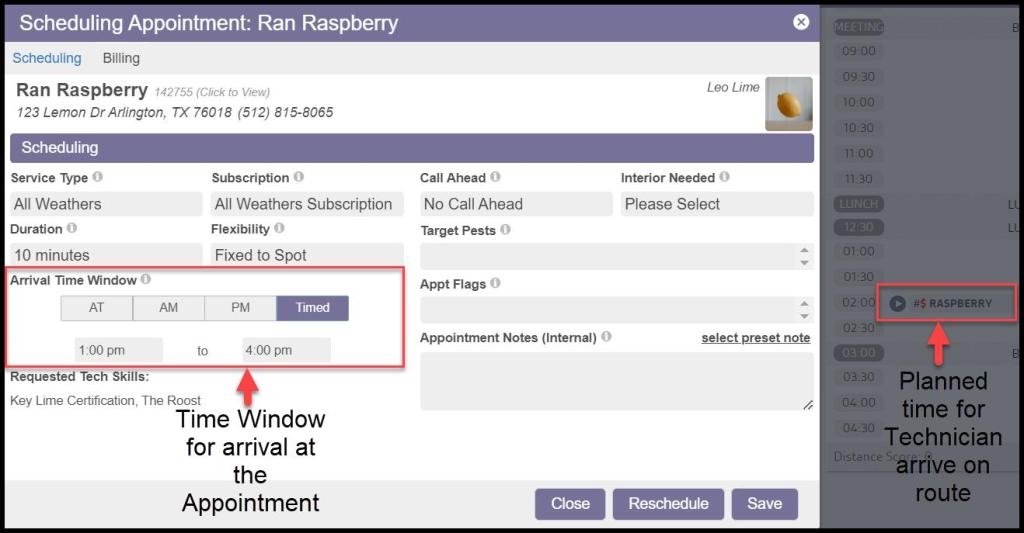Switch to the Billing tab
This screenshot has width=1024, height=533.
click(x=121, y=58)
